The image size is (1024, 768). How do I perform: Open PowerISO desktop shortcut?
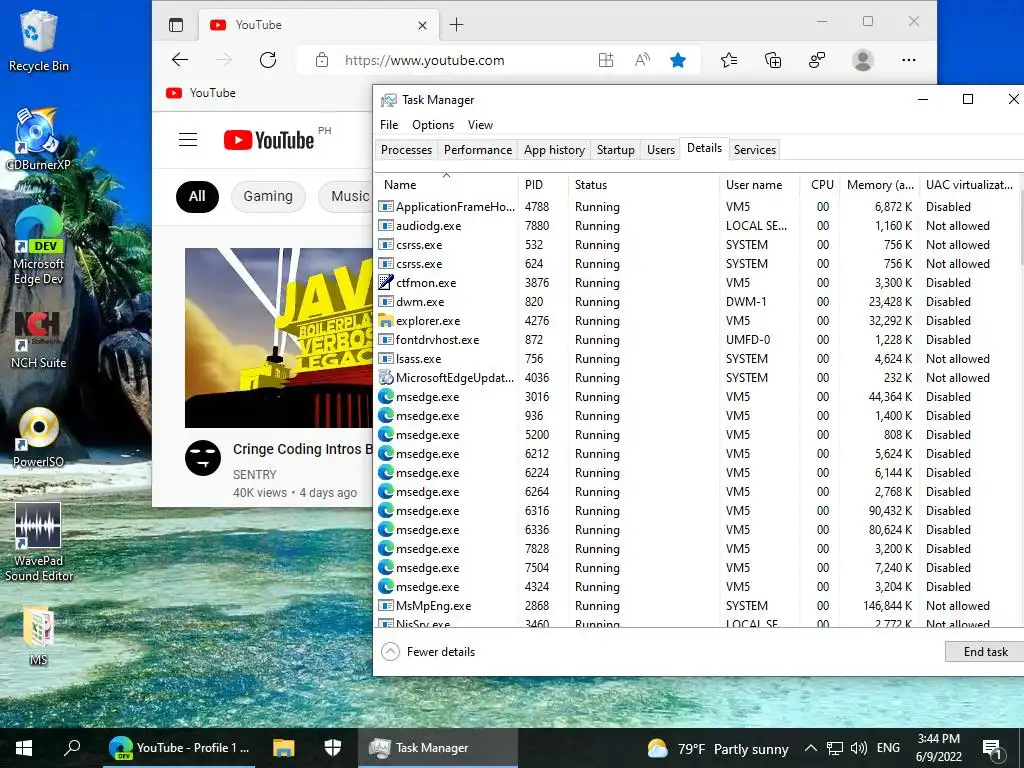39,438
